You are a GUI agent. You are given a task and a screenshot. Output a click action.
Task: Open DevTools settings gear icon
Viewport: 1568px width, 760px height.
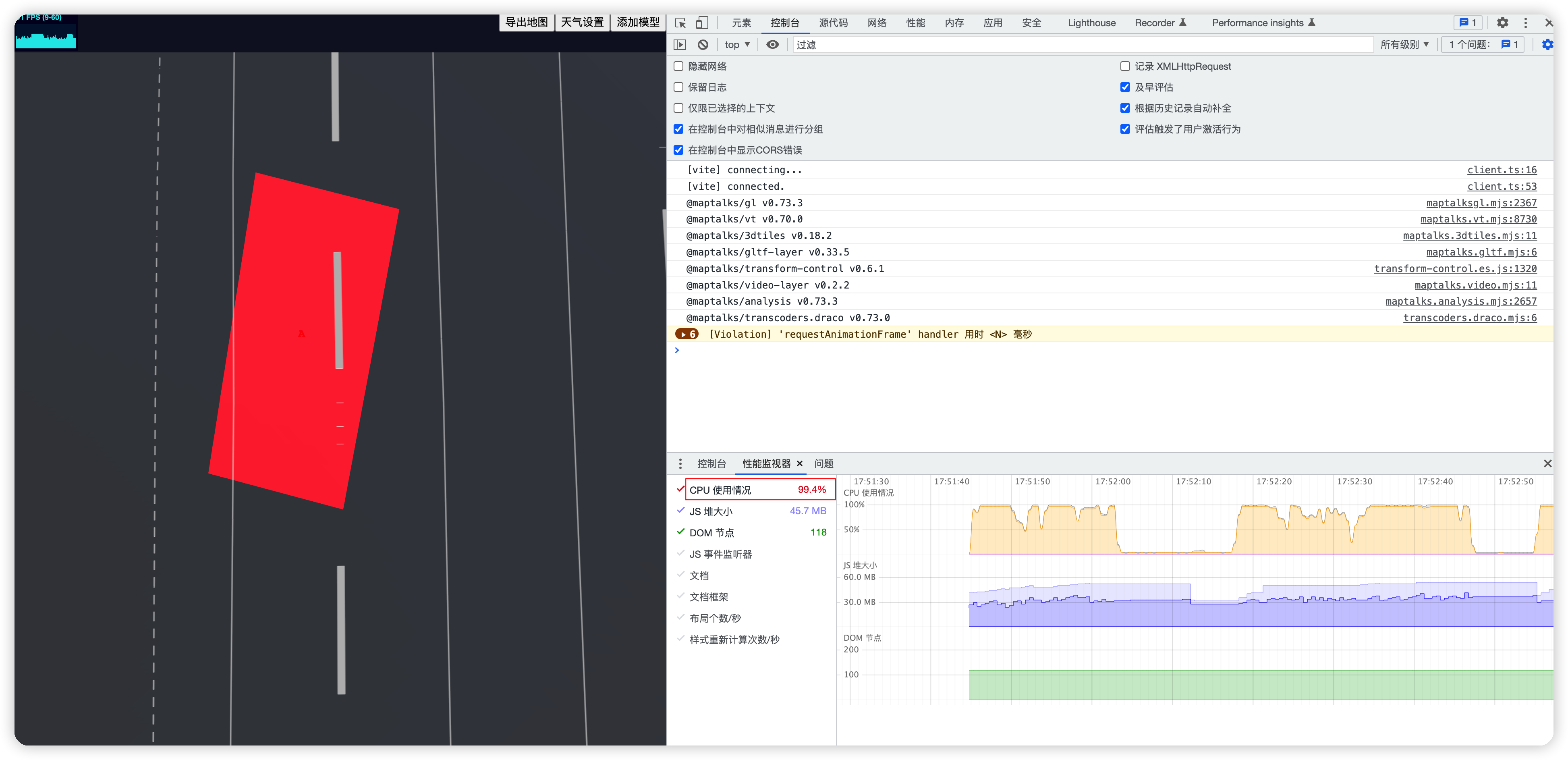click(x=1502, y=23)
